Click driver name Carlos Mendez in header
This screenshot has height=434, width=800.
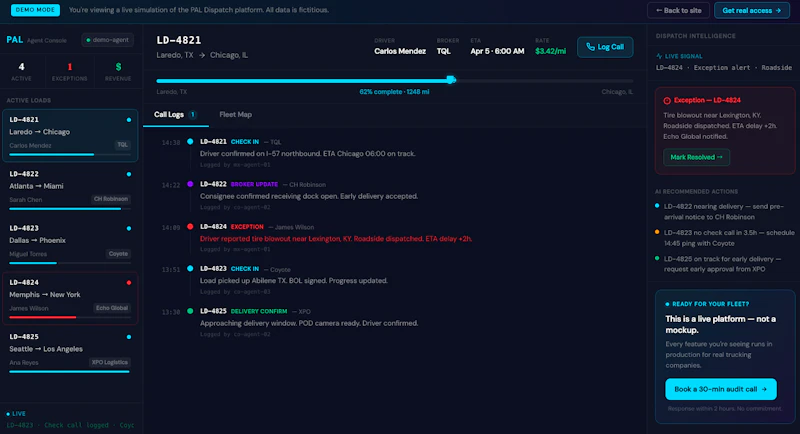pyautogui.click(x=400, y=51)
